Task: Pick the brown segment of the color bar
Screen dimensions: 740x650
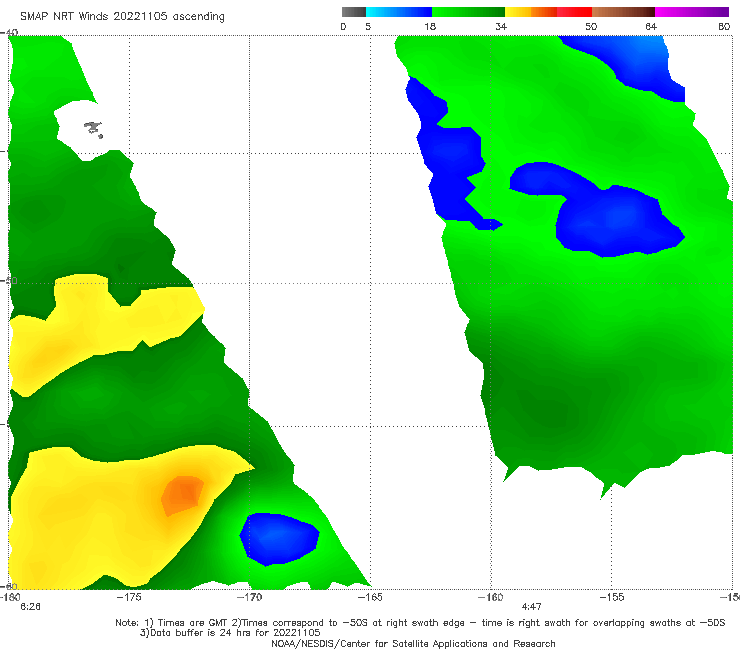Action: tap(623, 12)
